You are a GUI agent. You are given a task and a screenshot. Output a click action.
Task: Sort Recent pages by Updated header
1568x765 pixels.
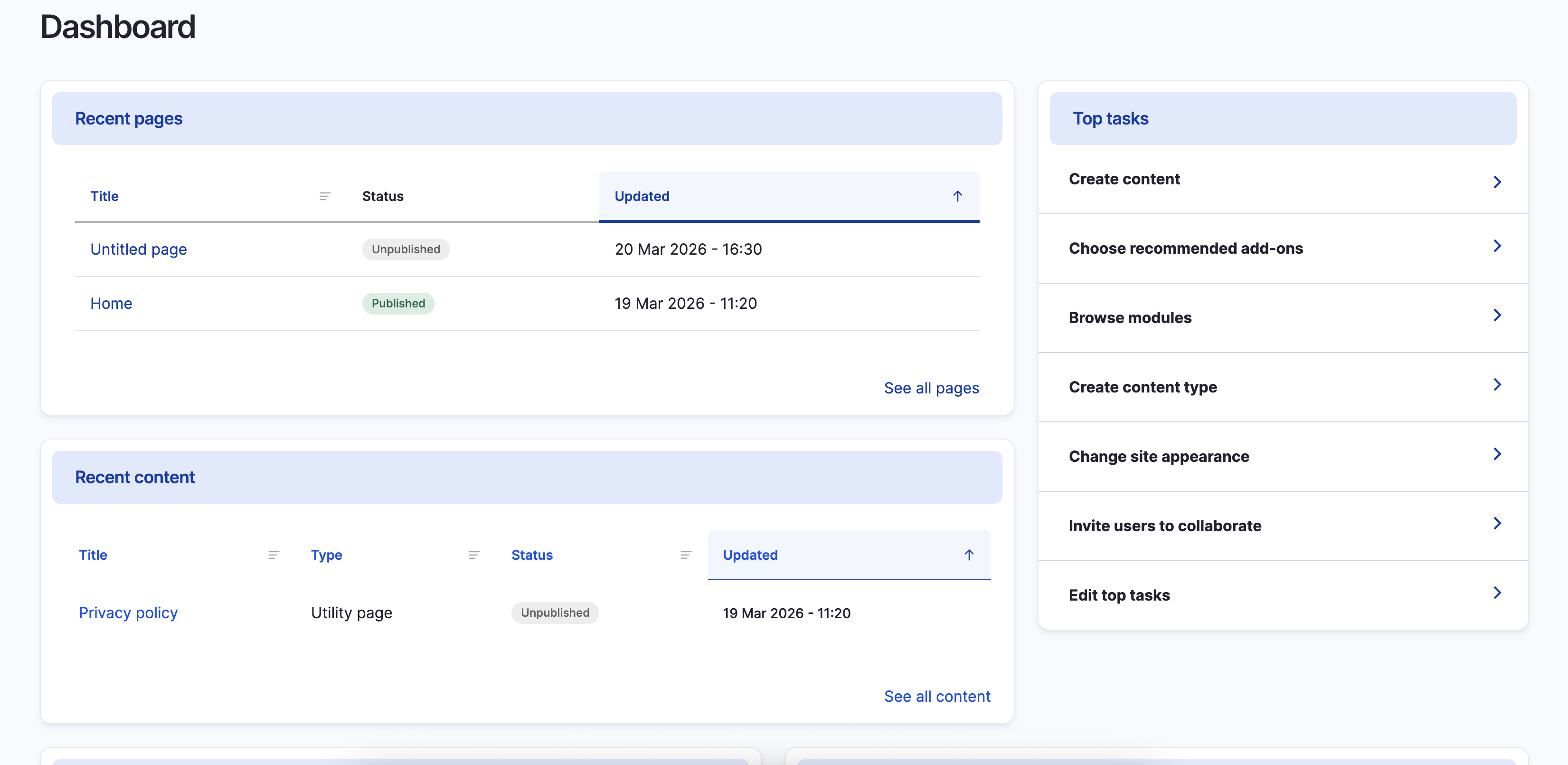(642, 196)
